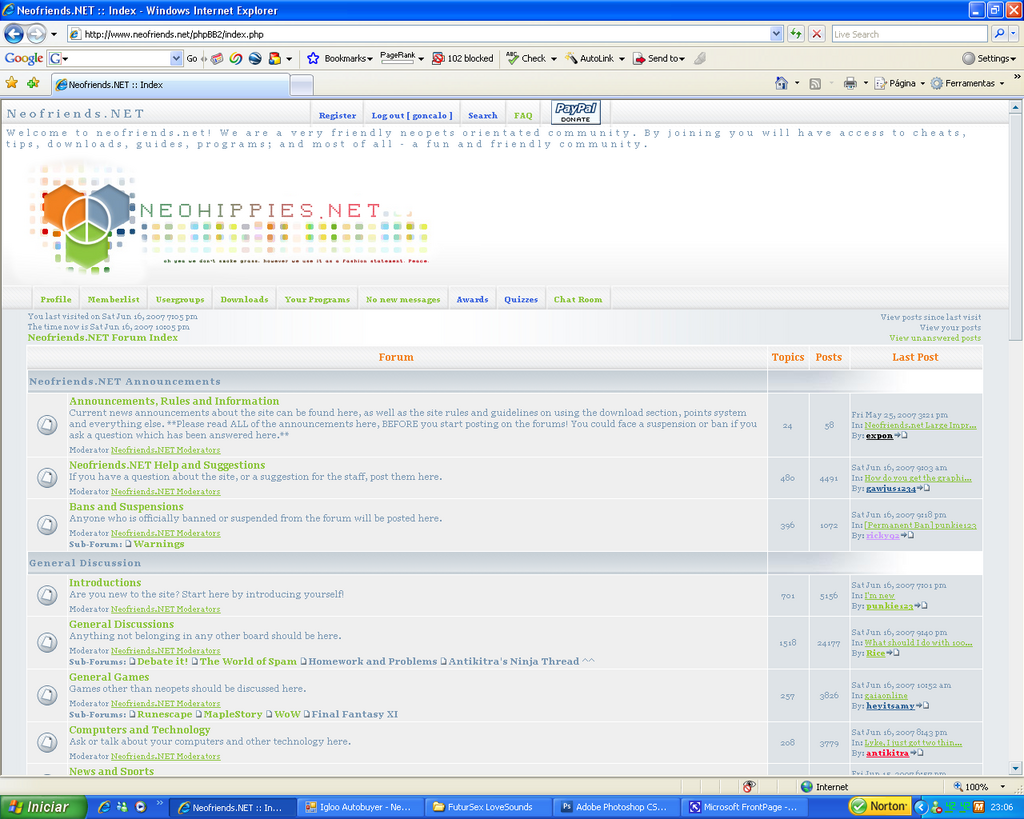Screen dimensions: 1024x819
Task: Click into the Live Search input field
Action: tap(908, 34)
